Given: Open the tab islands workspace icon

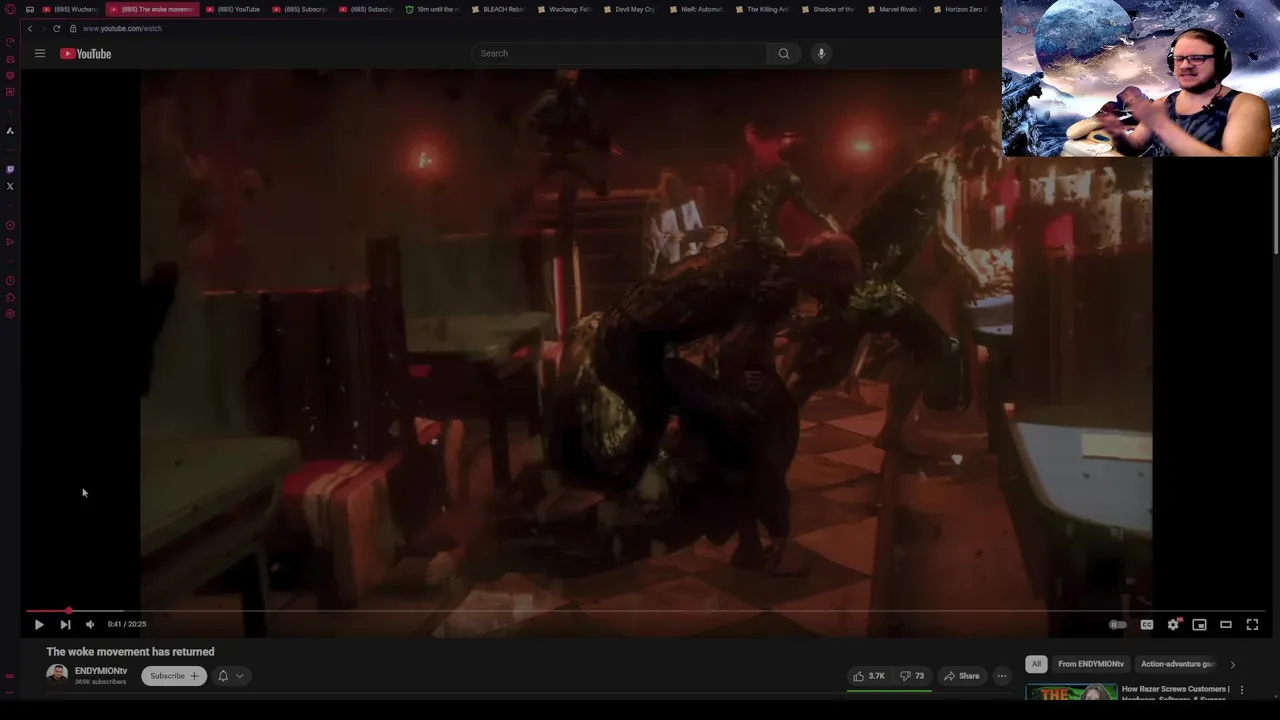Looking at the screenshot, I should (30, 9).
